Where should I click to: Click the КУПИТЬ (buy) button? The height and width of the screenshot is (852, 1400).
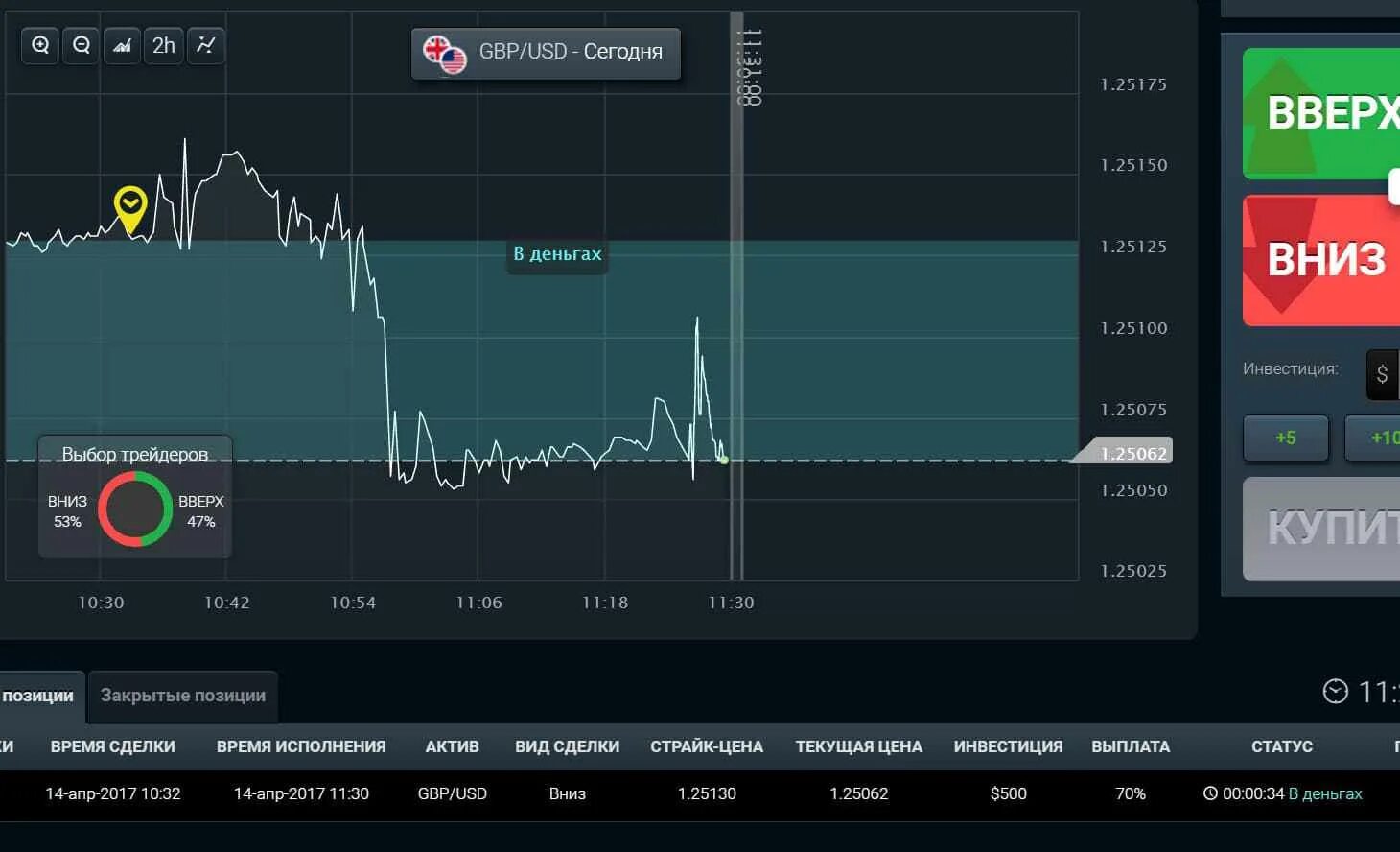pyautogui.click(x=1321, y=528)
